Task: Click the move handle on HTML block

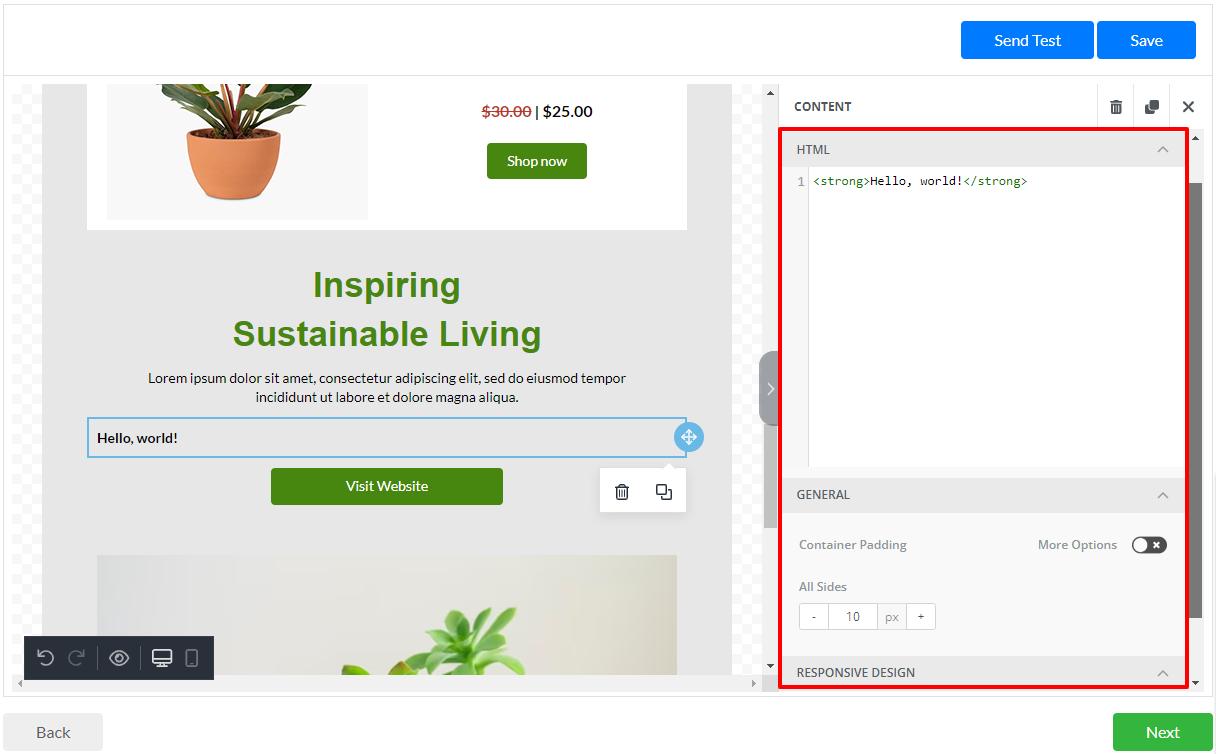Action: point(689,437)
